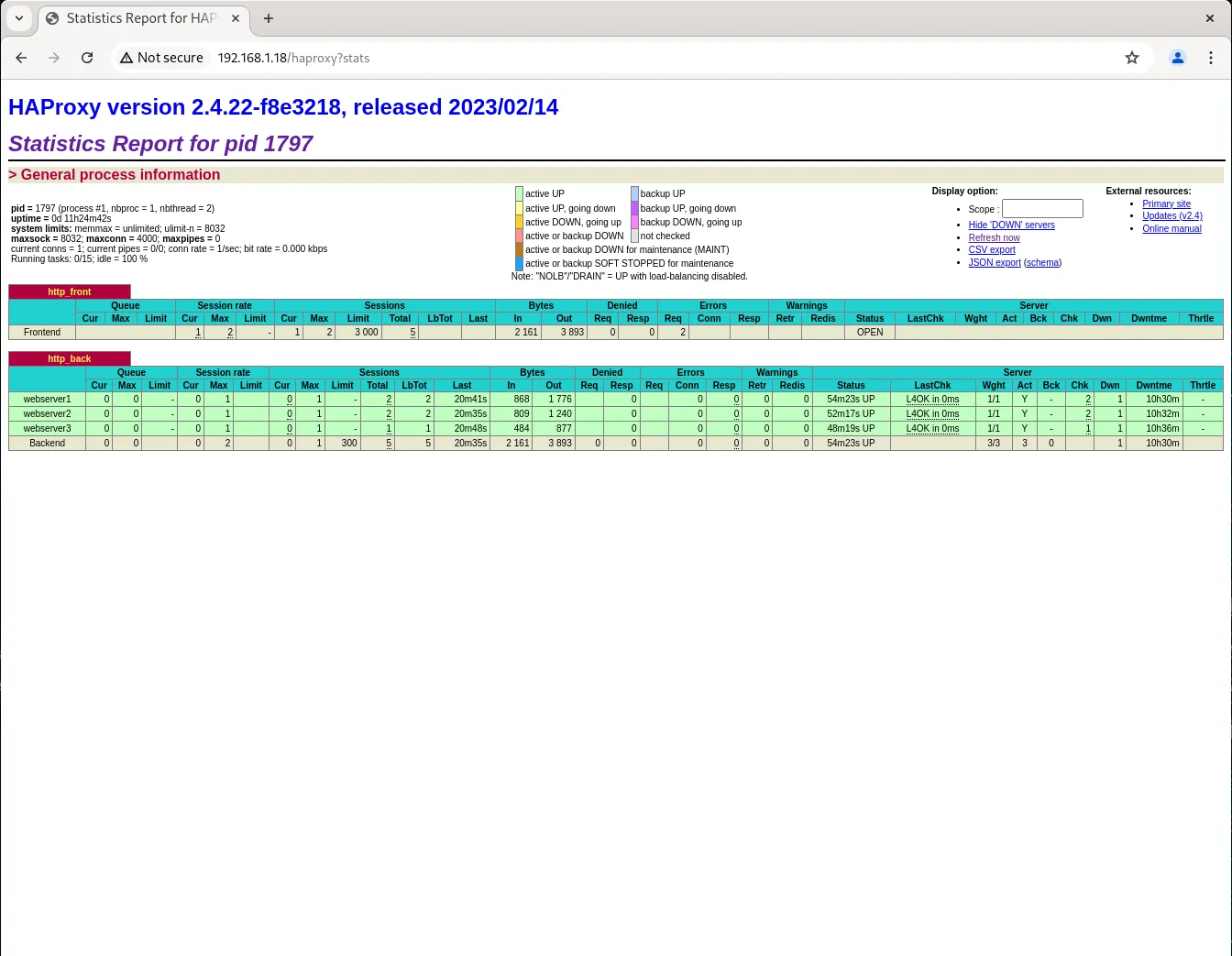The height and width of the screenshot is (956, 1232).
Task: Click the Statistics Report for pid 1797 heading
Action: 160,144
